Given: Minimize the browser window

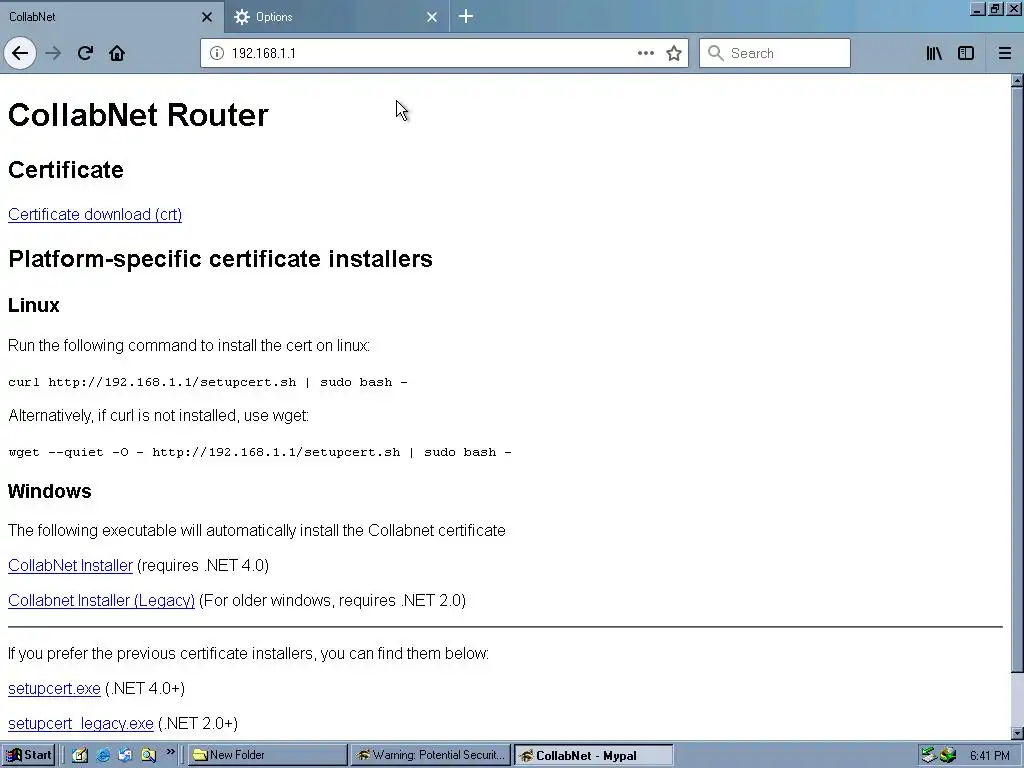Looking at the screenshot, I should pyautogui.click(x=978, y=9).
